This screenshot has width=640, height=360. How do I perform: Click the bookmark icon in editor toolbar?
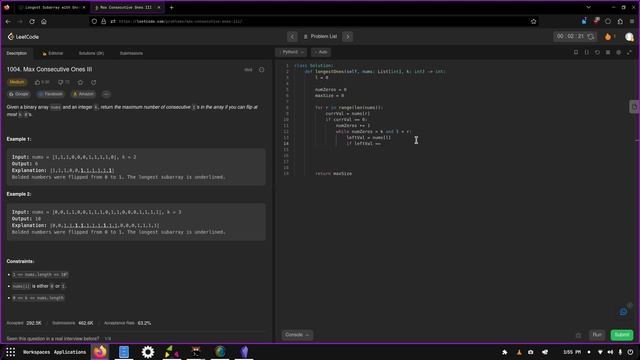pos(576,52)
